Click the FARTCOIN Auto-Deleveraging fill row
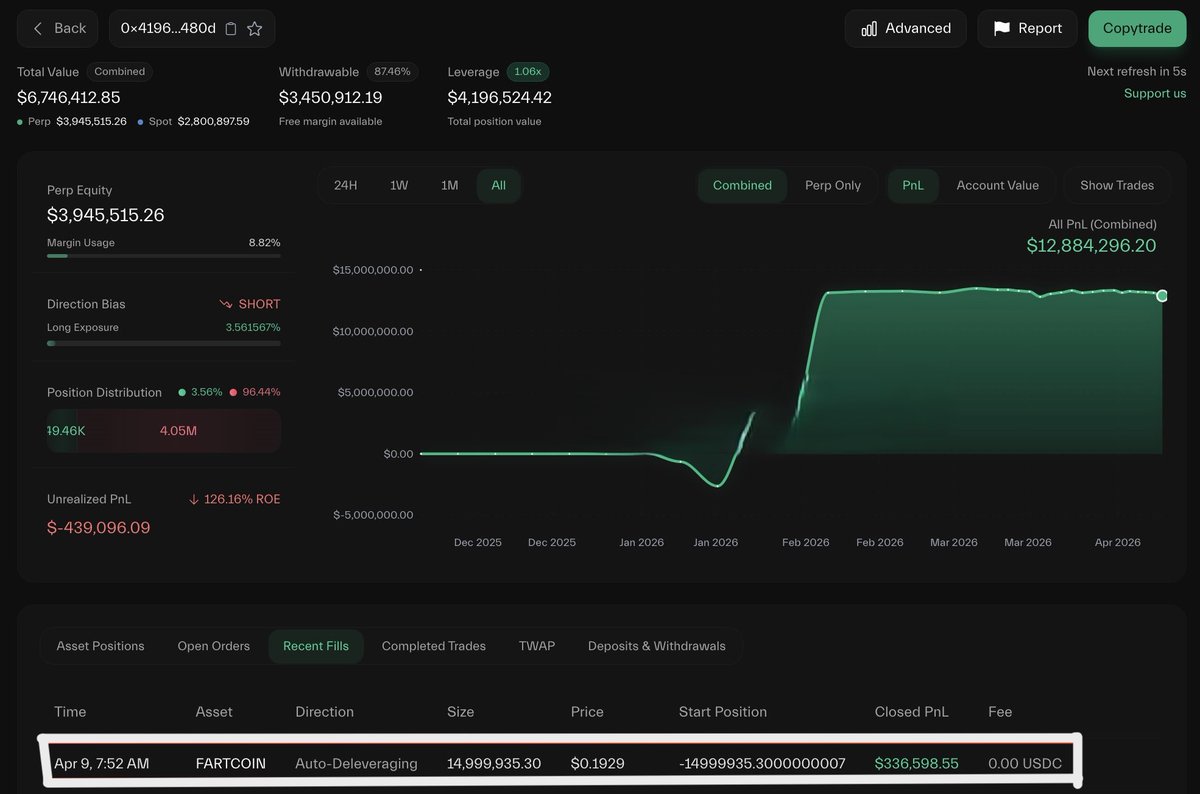Image resolution: width=1200 pixels, height=794 pixels. (x=560, y=763)
